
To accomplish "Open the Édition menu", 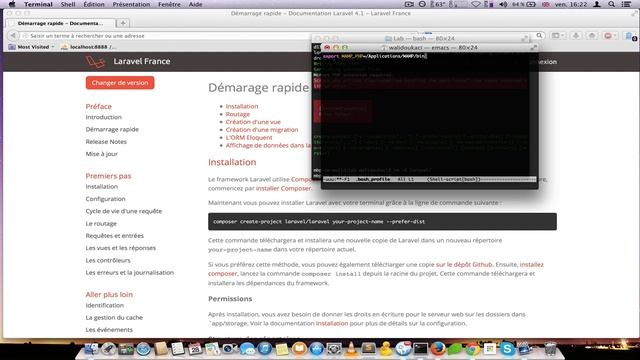I will (x=94, y=4).
